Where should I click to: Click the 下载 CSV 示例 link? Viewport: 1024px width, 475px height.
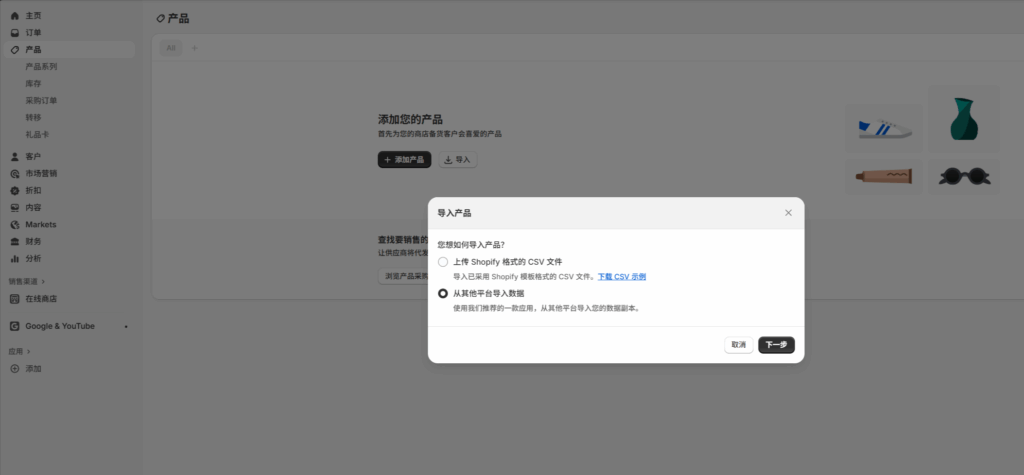[x=621, y=276]
